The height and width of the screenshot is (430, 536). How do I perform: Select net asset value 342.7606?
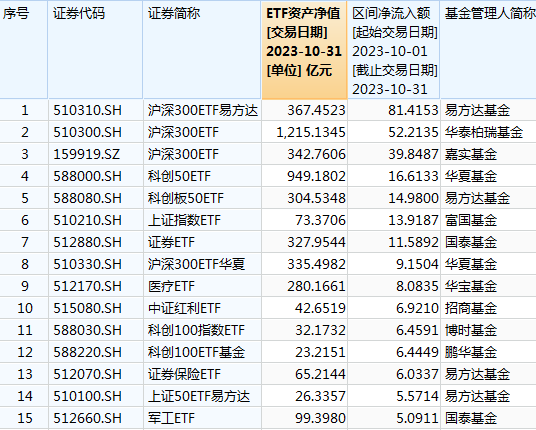pyautogui.click(x=316, y=154)
